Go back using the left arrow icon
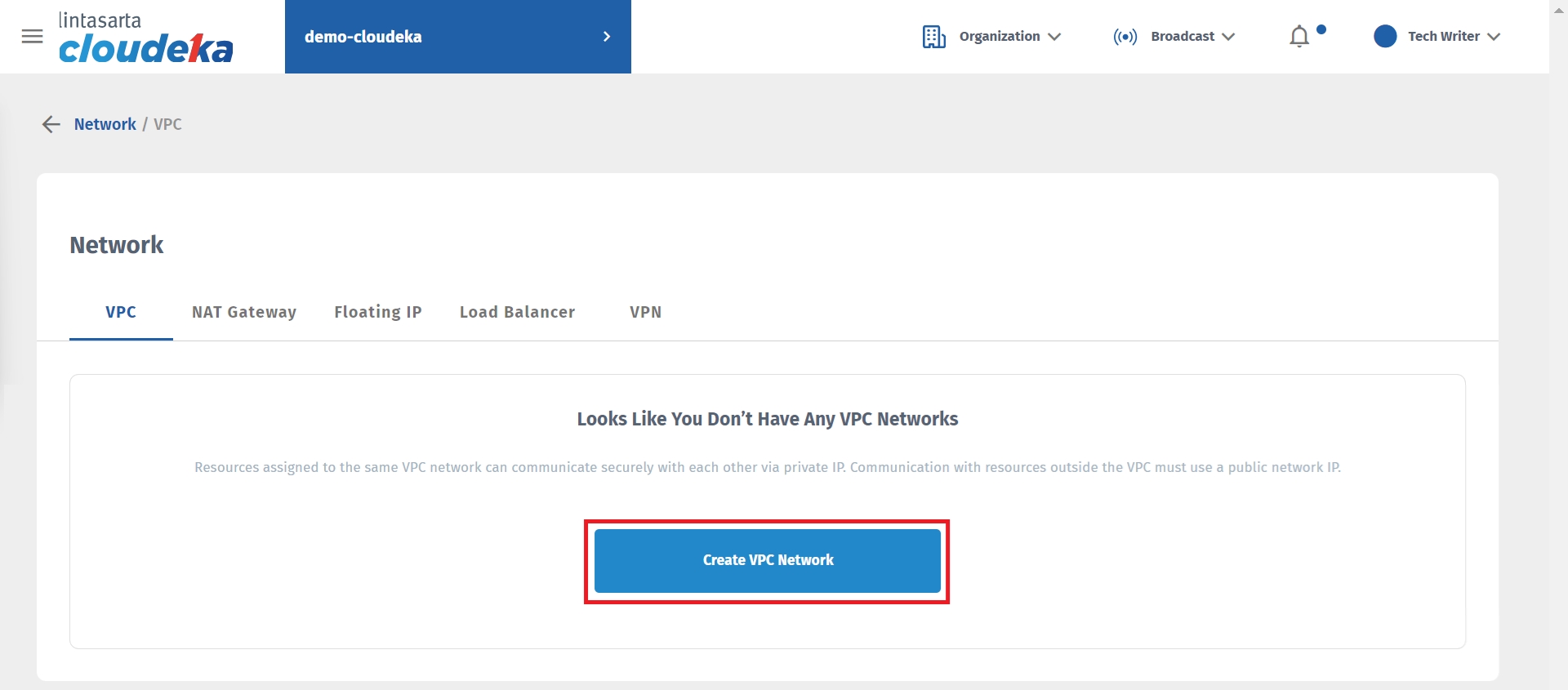Screen dimensions: 1568x690 point(51,124)
